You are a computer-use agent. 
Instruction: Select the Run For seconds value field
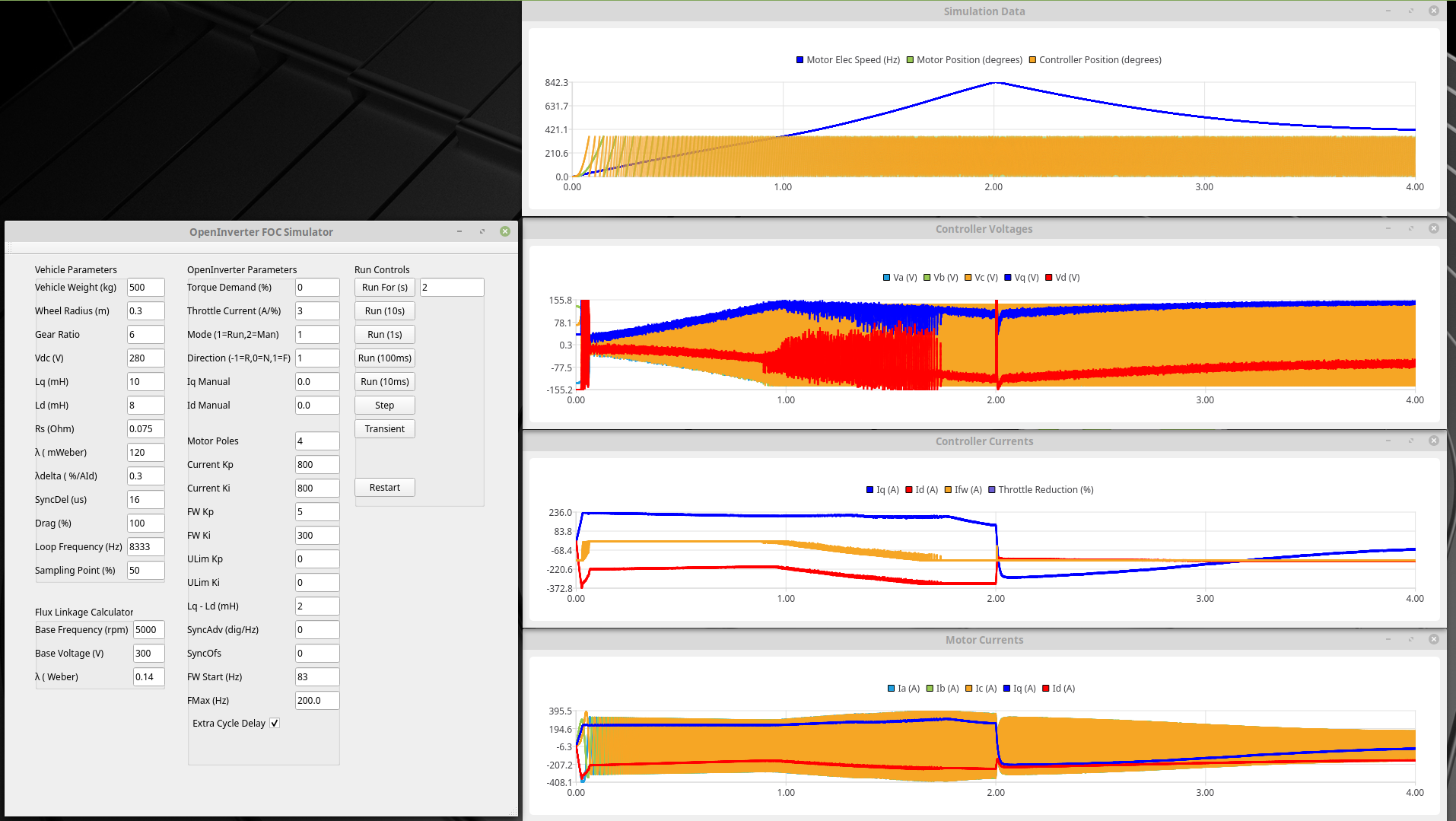coord(451,288)
